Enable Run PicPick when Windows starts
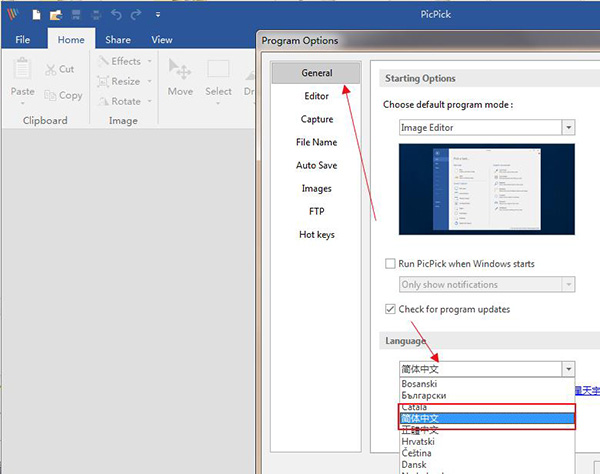Image resolution: width=600 pixels, height=474 pixels. point(390,264)
